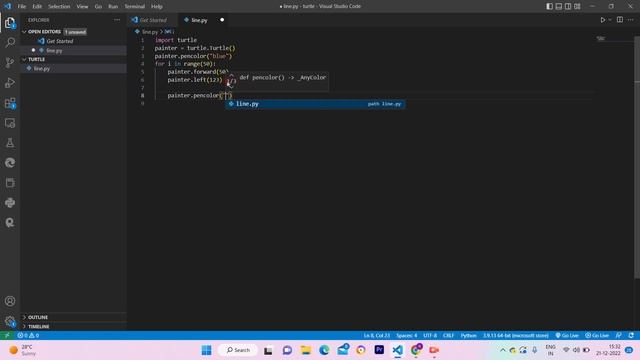Screen dimensions: 640x360
Task: Accept line.py path suggestion
Action: point(315,104)
